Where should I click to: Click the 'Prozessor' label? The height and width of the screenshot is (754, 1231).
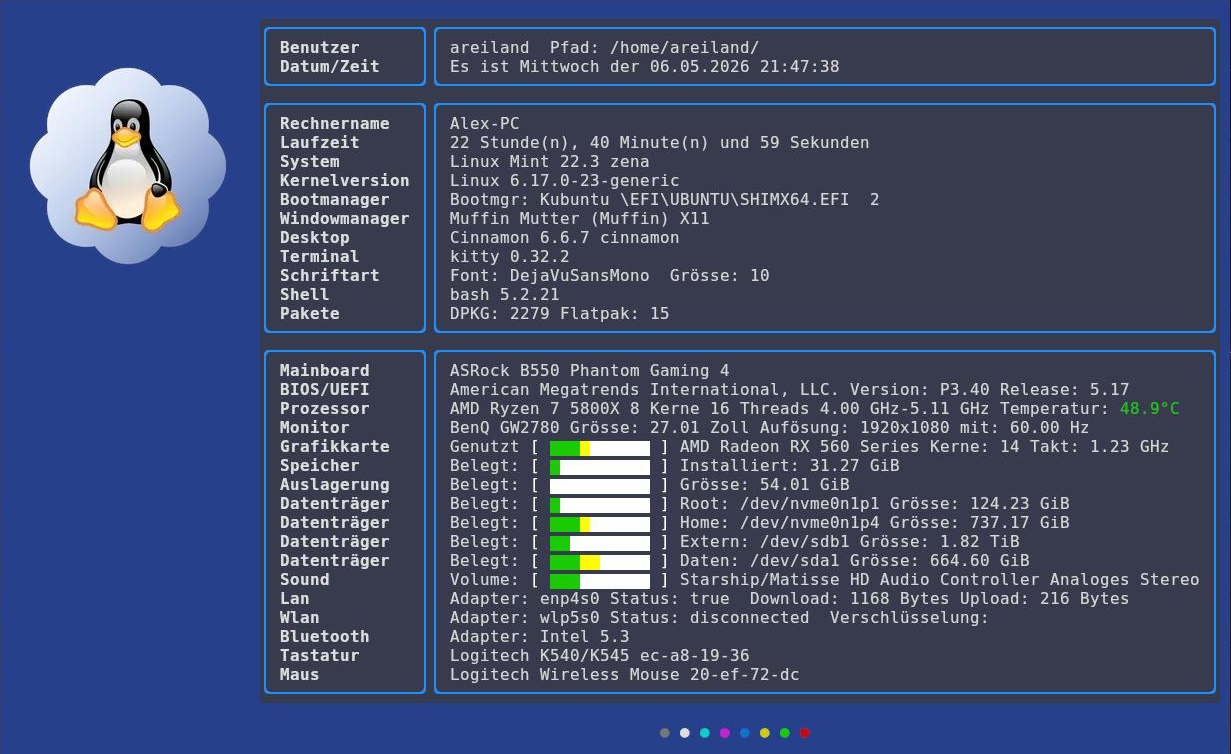pos(325,408)
